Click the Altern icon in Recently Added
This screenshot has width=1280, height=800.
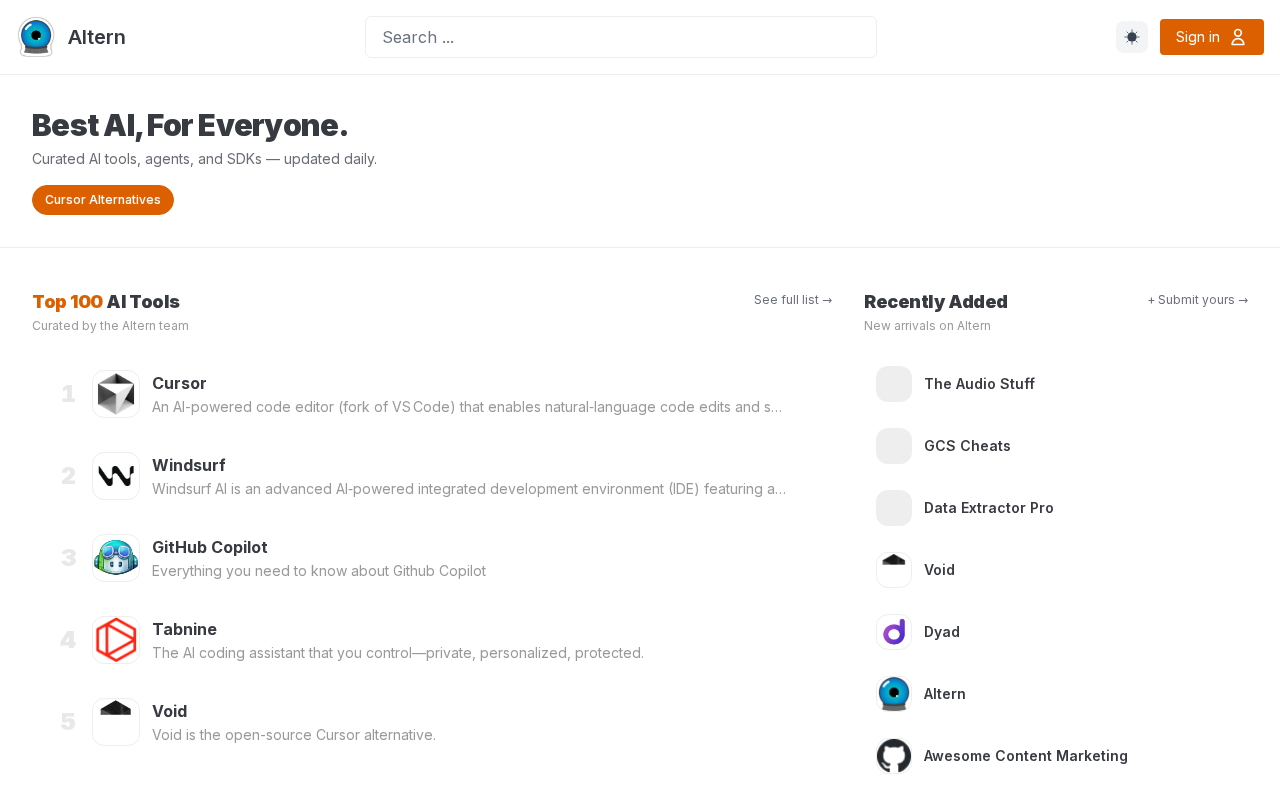click(894, 694)
